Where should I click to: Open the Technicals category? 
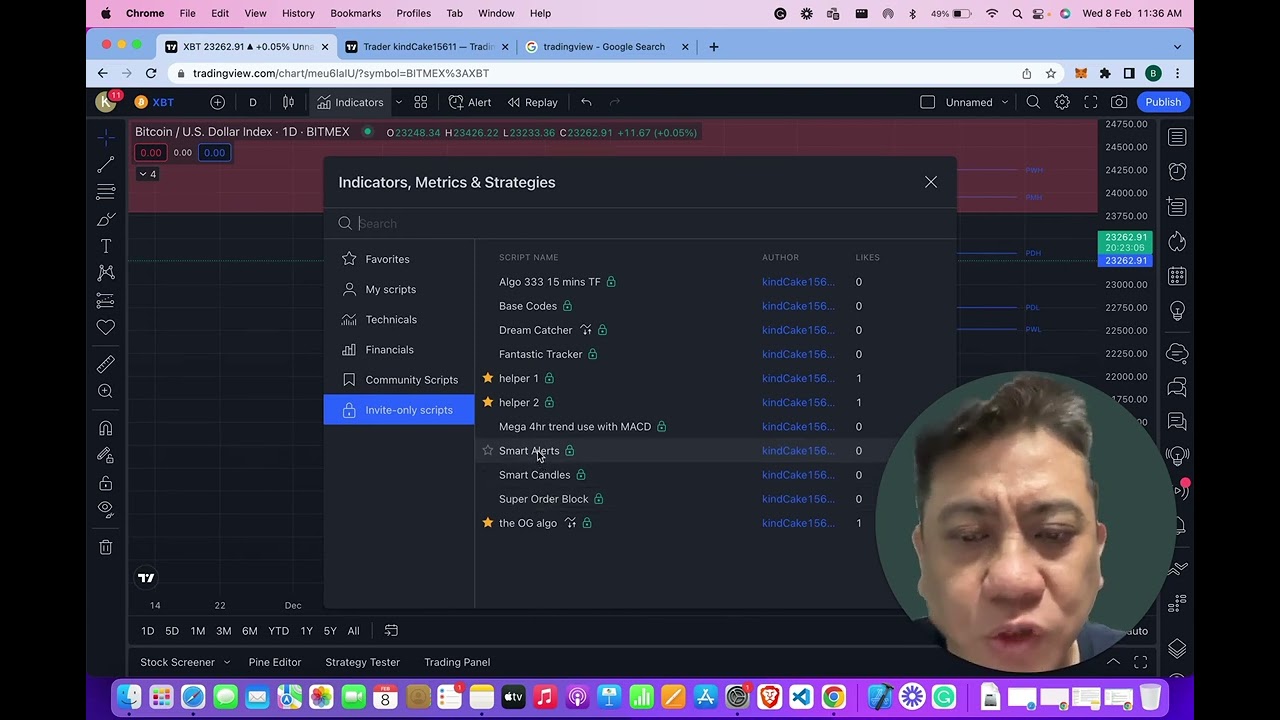tap(398, 319)
